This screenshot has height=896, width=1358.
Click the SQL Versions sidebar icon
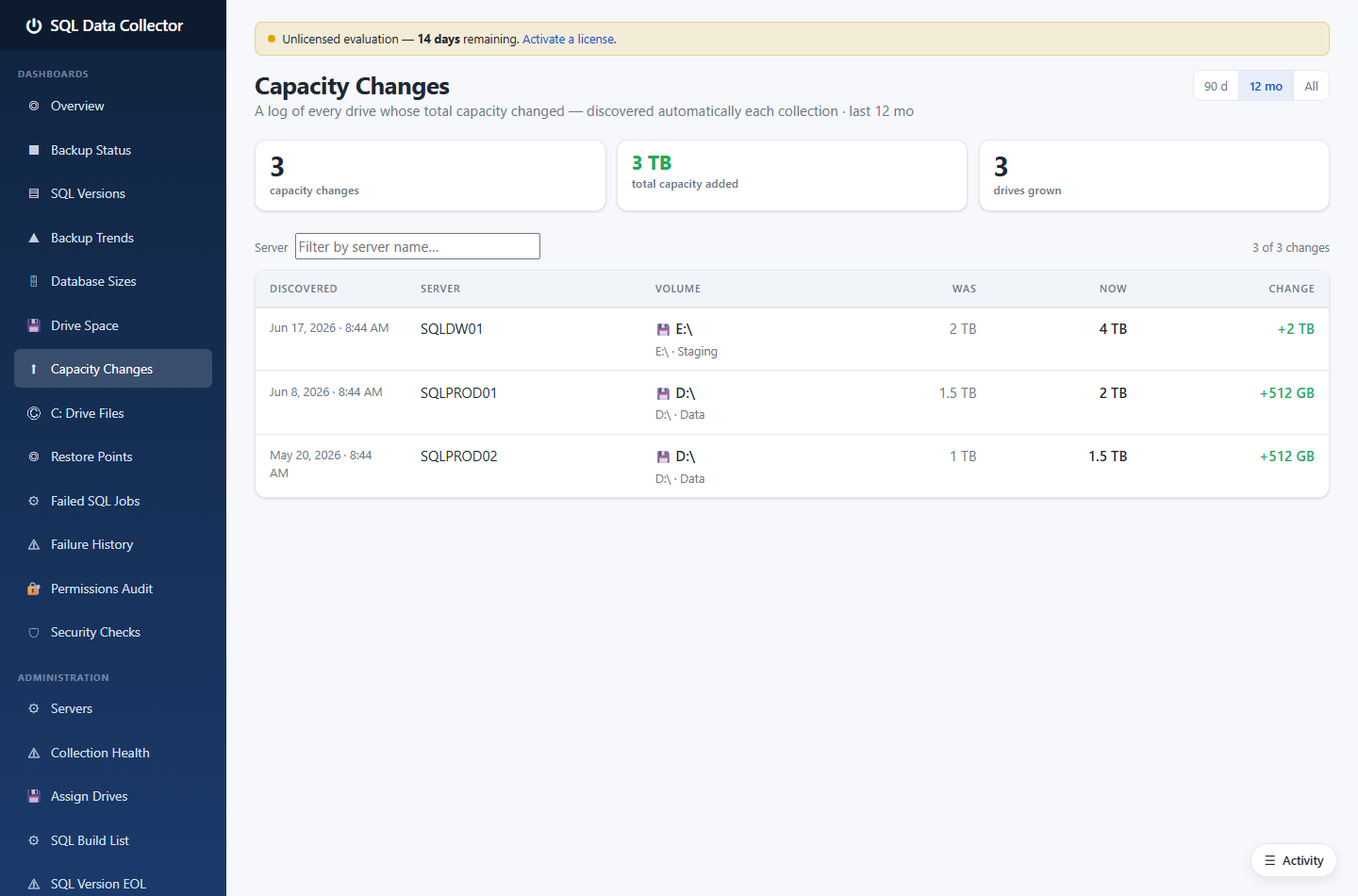[34, 193]
